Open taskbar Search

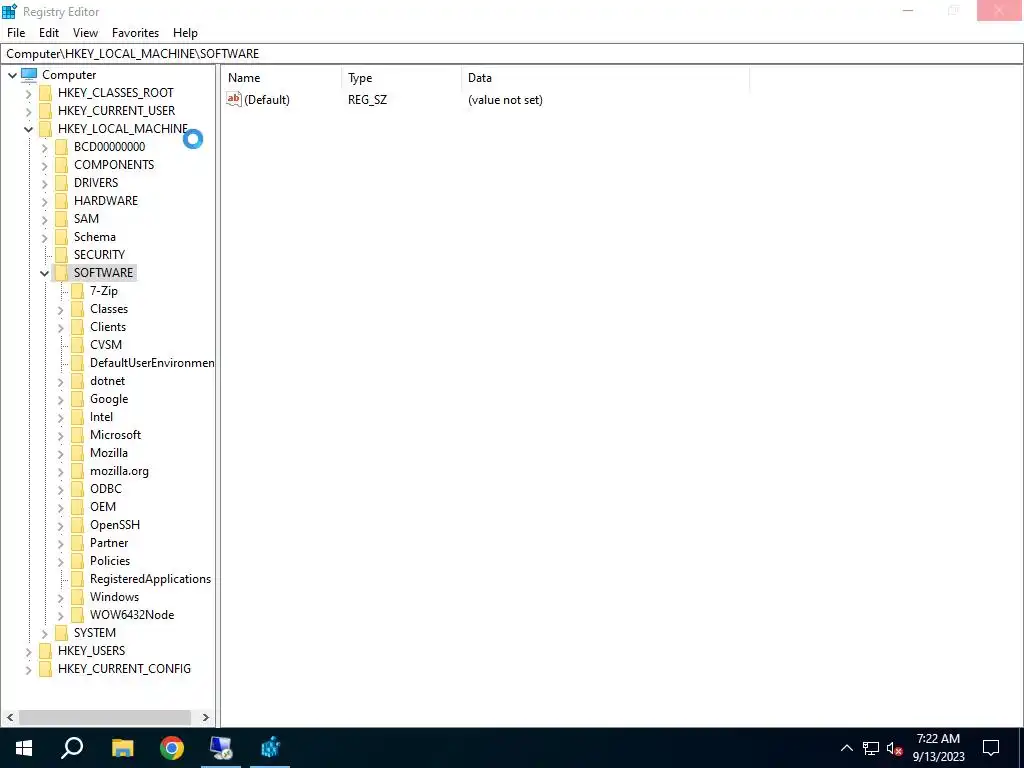72,748
